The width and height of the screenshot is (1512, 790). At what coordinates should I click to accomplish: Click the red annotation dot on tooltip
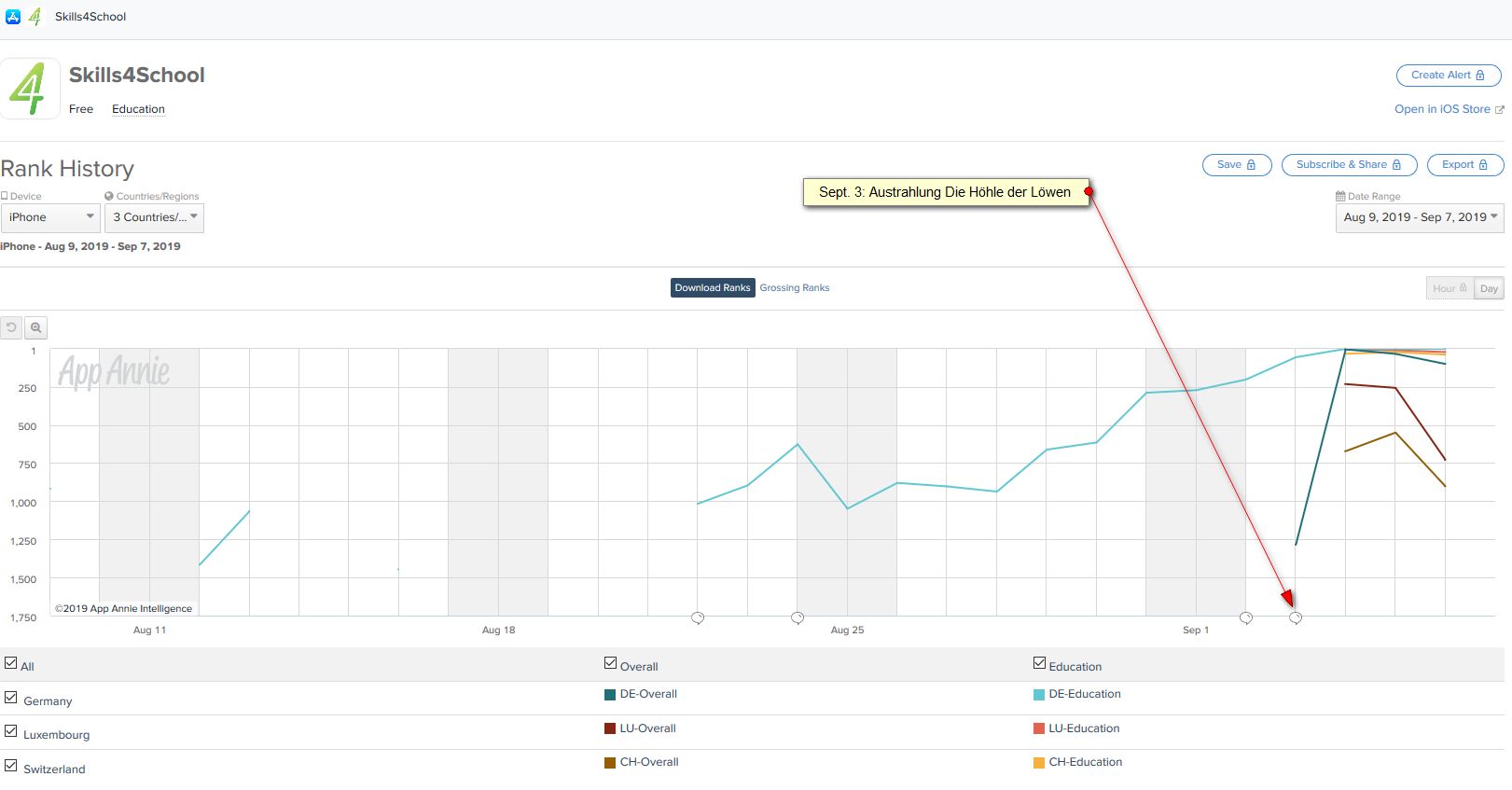pos(1089,191)
